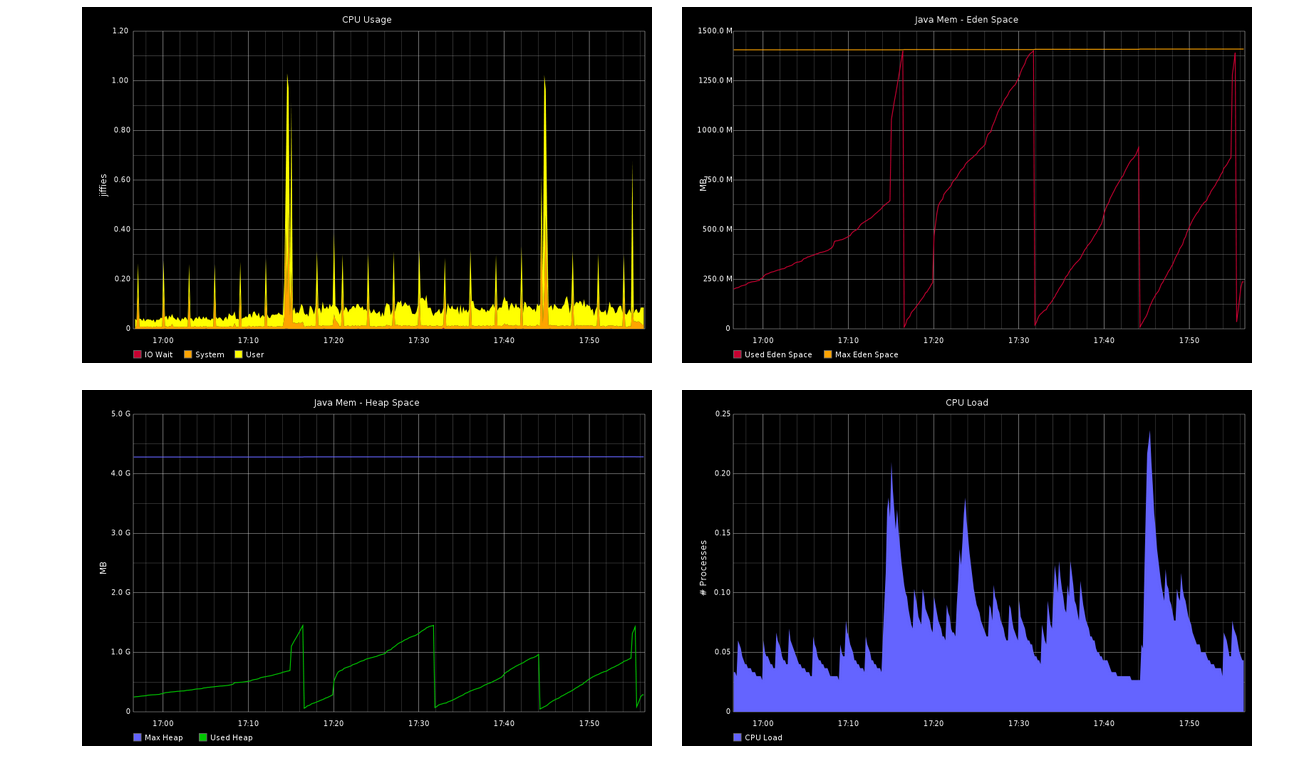Click the 1.00 value on CPU Usage axis

pyautogui.click(x=121, y=81)
